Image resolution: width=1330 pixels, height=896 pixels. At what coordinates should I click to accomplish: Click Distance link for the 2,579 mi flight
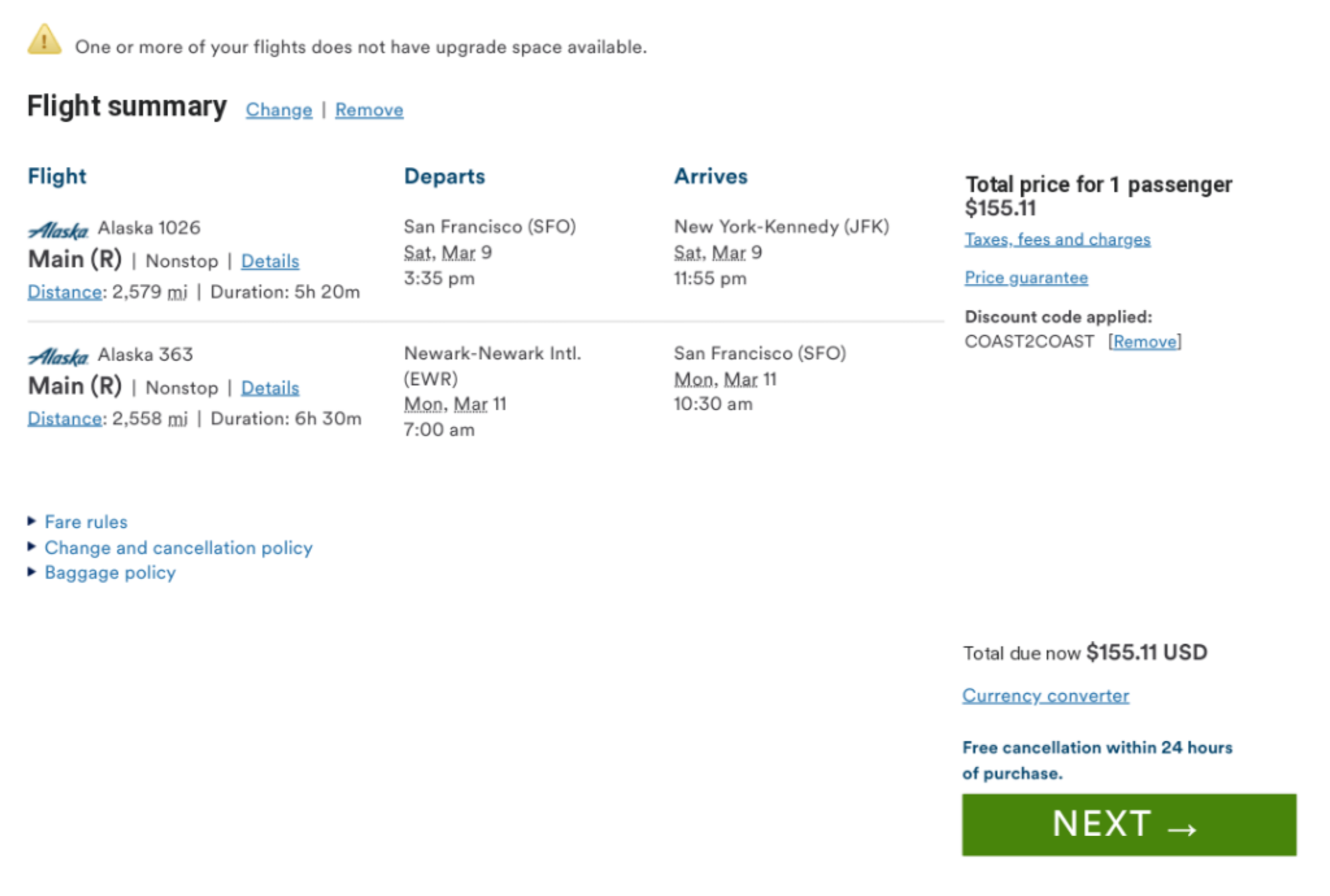pos(65,292)
